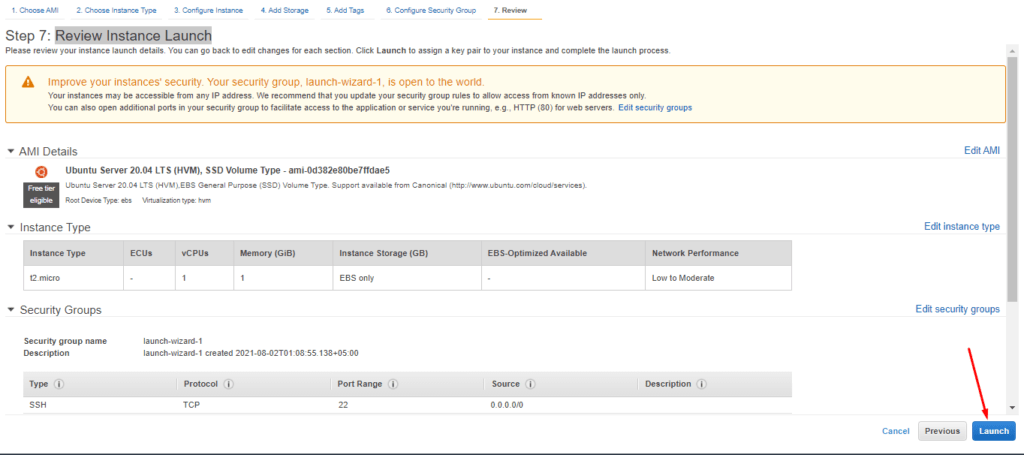
Task: Click the Network Performance column header
Action: [x=718, y=253]
